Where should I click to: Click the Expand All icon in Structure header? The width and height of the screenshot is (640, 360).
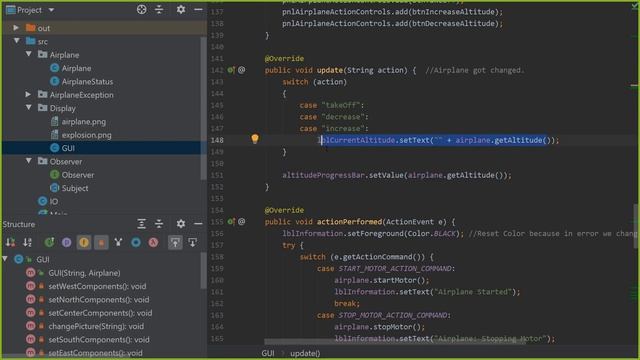click(142, 224)
